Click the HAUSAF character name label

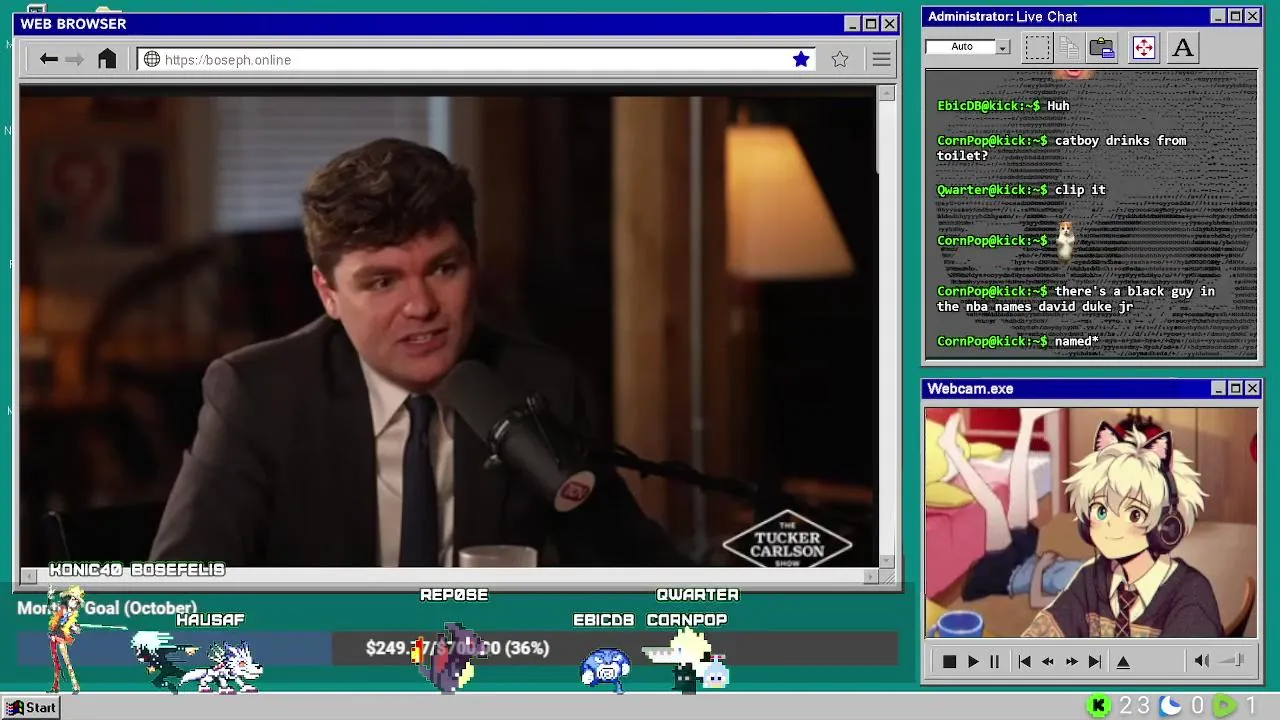coord(210,620)
